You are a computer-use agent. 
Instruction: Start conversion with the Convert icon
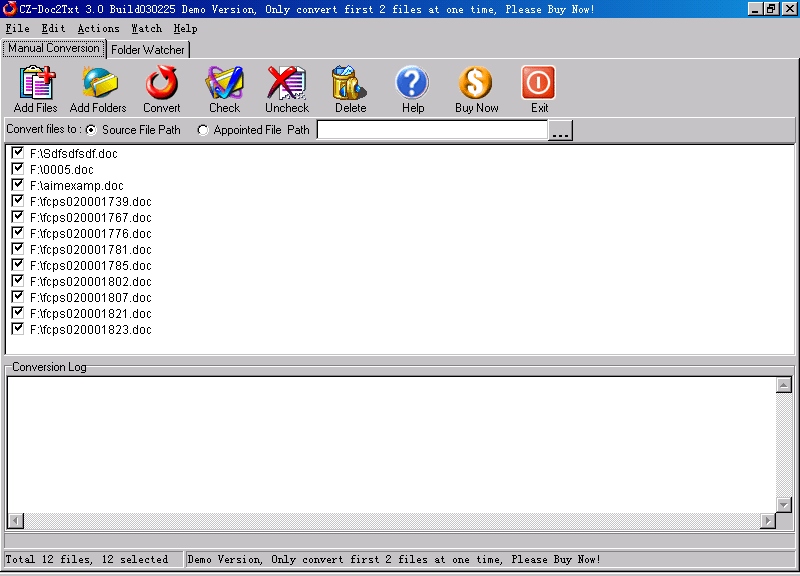[x=161, y=84]
